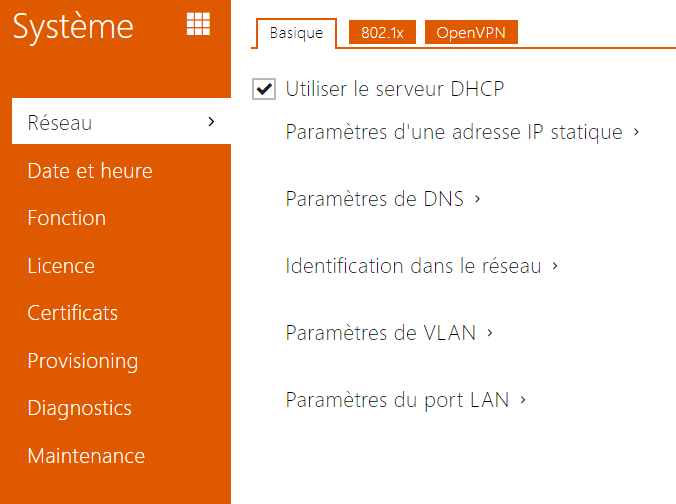Image resolution: width=676 pixels, height=504 pixels.
Task: Expand the Paramètres de VLAN section
Action: pos(389,333)
